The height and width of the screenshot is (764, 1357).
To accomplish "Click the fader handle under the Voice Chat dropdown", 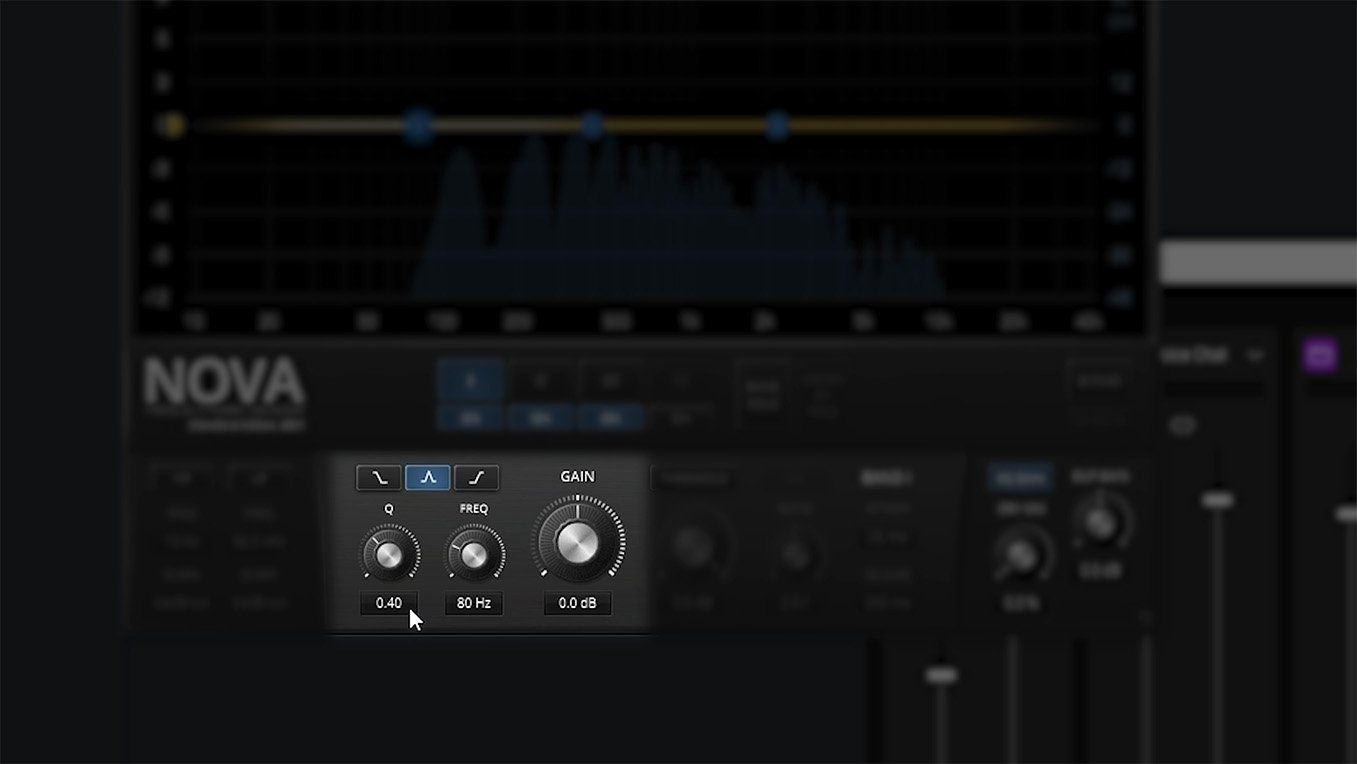I will pyautogui.click(x=1217, y=499).
